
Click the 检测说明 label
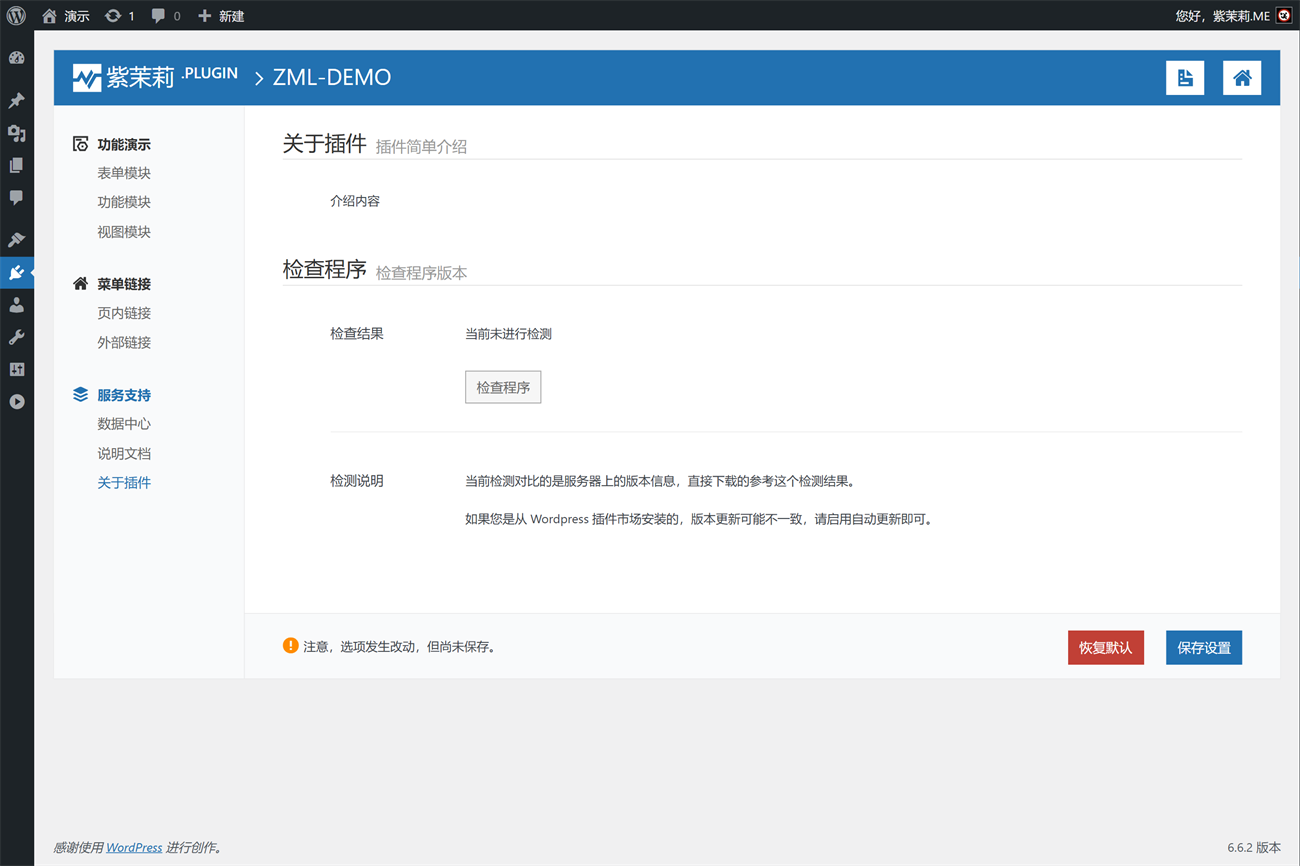pyautogui.click(x=357, y=481)
